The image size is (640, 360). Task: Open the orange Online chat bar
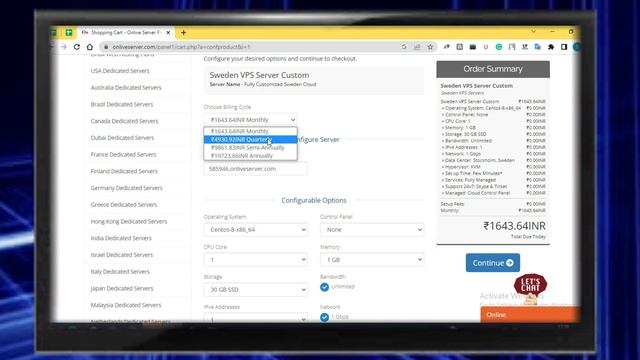pos(530,315)
